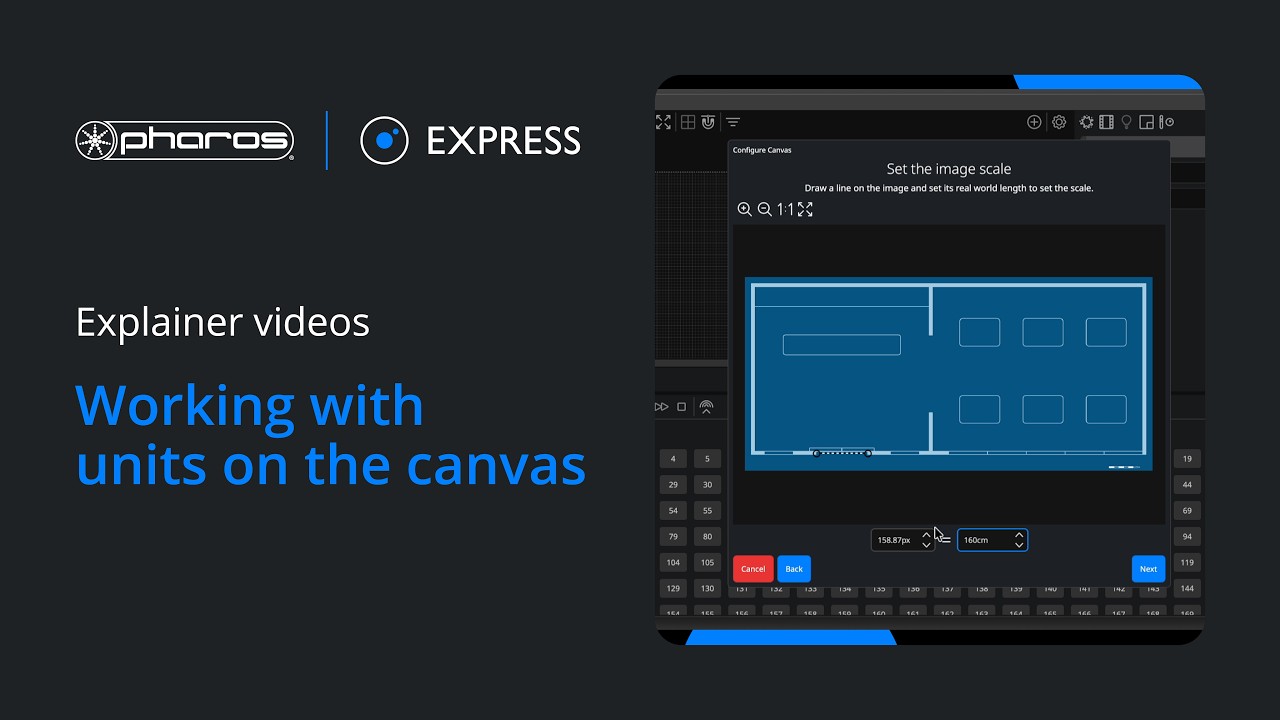Select fixture button 5
1280x720 pixels.
pyautogui.click(x=707, y=459)
